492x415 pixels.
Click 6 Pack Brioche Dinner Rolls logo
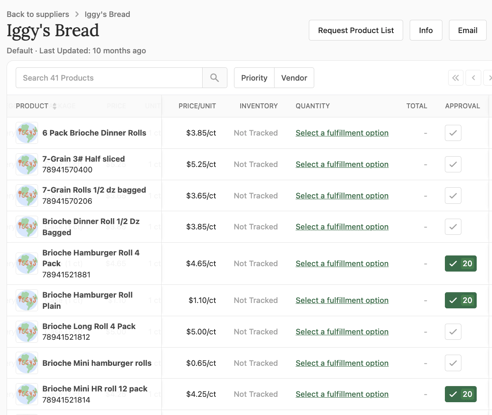point(27,133)
